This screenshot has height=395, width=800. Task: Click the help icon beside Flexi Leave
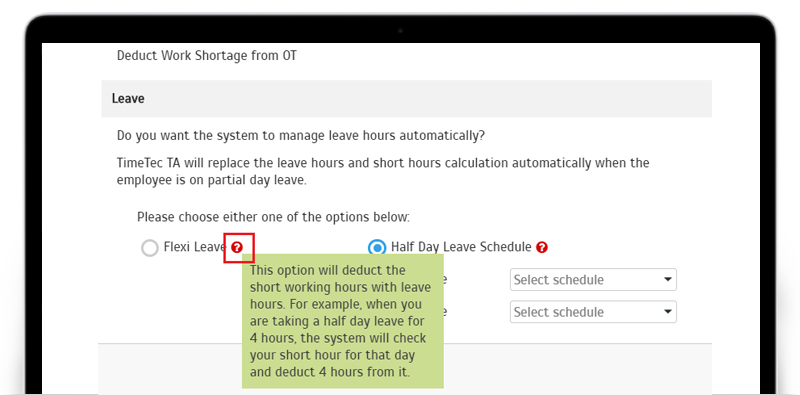(237, 248)
